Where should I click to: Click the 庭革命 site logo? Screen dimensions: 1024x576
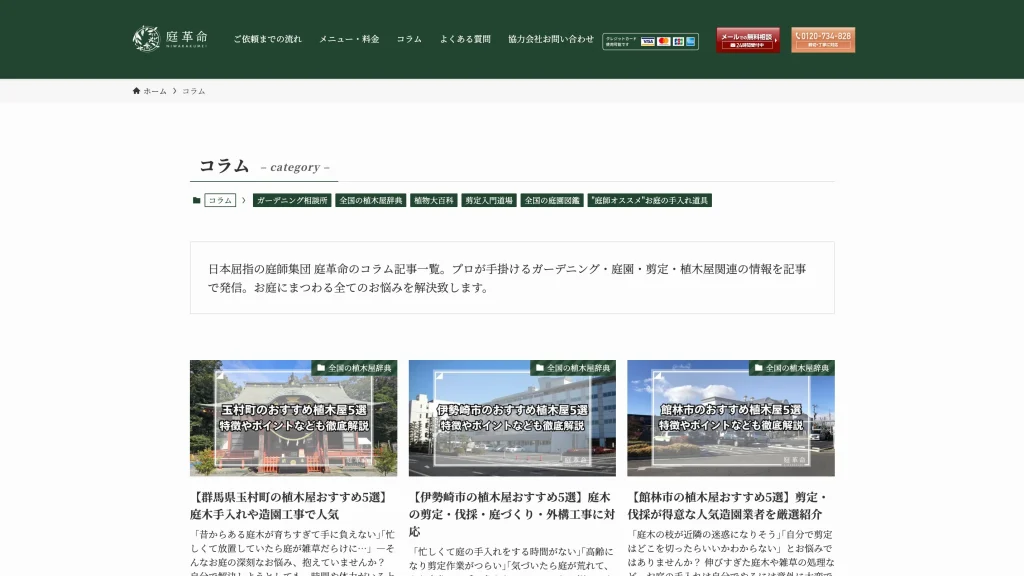click(160, 39)
